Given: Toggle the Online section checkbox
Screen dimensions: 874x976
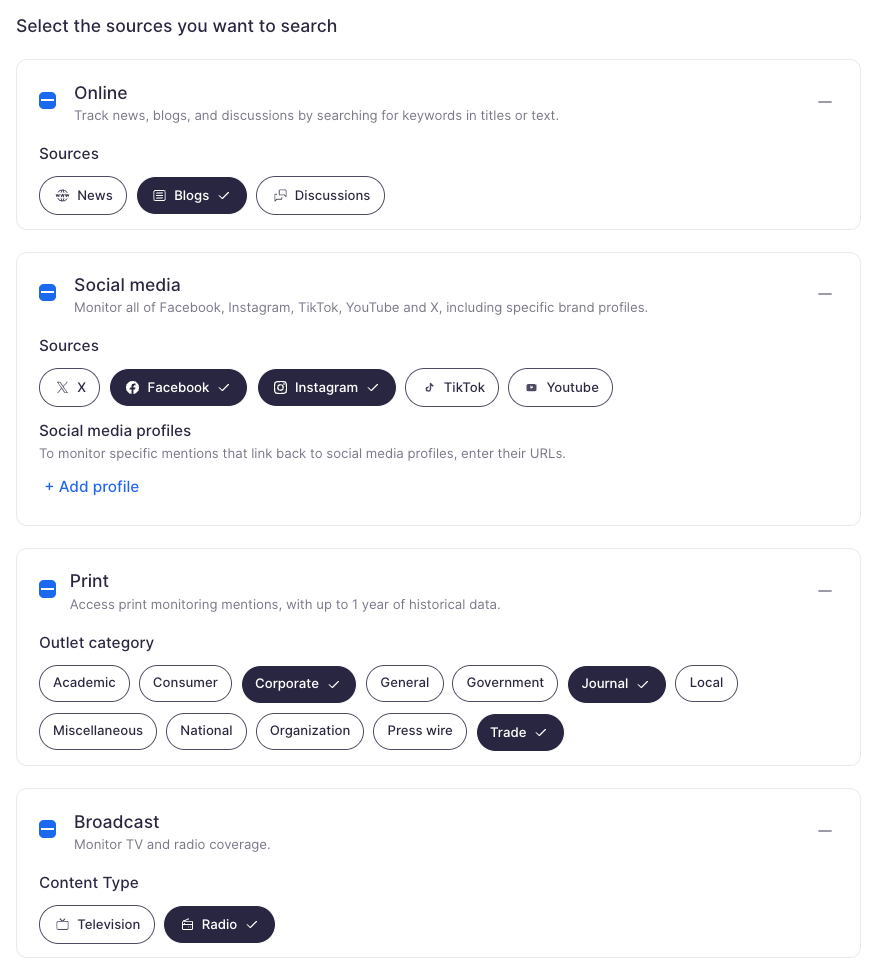Looking at the screenshot, I should pos(48,100).
